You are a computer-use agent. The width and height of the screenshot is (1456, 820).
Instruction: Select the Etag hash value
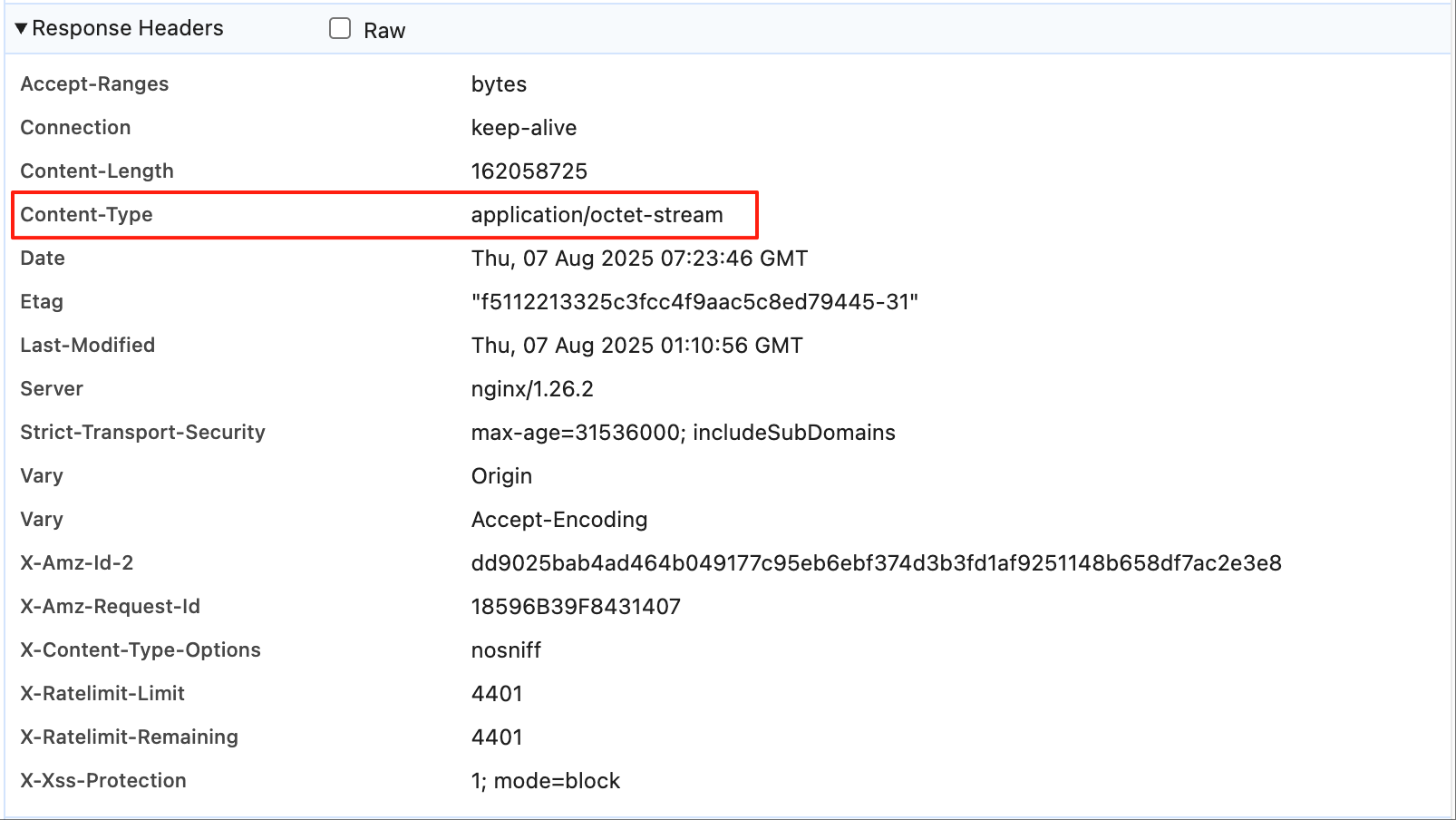tap(694, 302)
